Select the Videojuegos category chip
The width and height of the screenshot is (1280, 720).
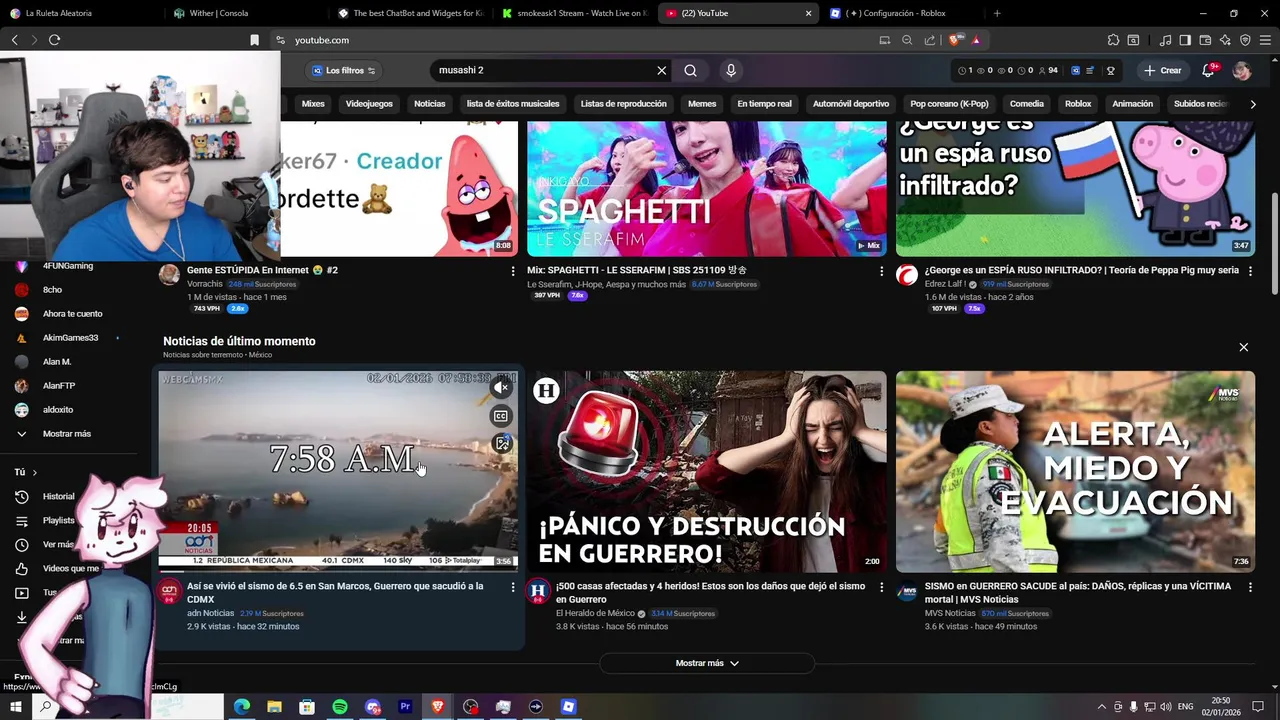369,104
